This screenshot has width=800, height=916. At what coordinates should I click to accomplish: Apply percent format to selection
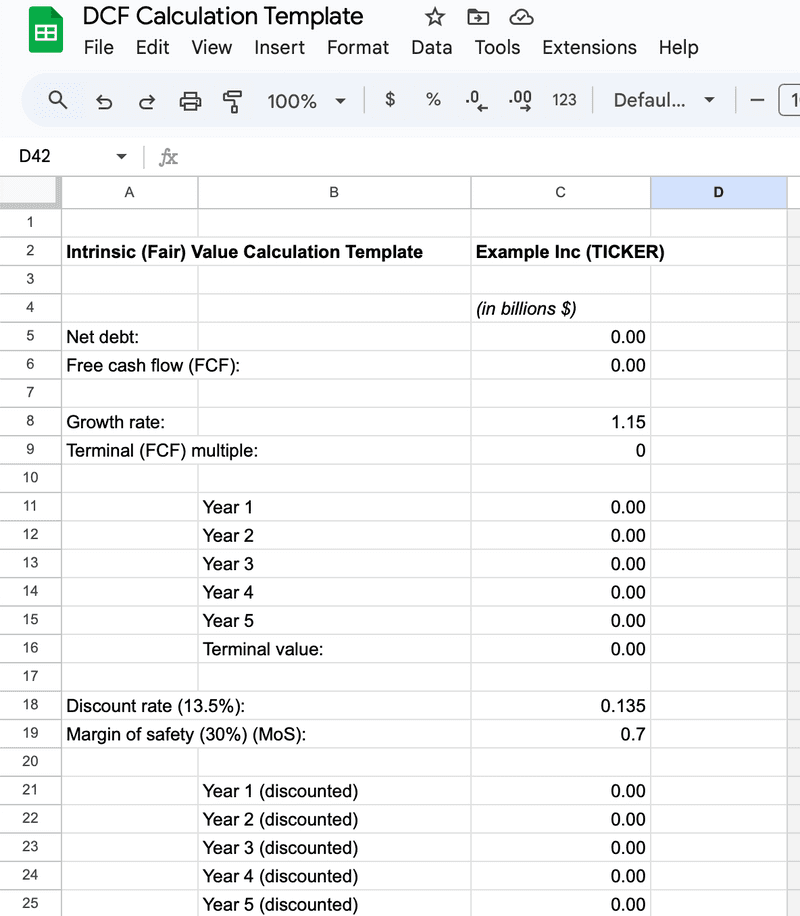[433, 100]
